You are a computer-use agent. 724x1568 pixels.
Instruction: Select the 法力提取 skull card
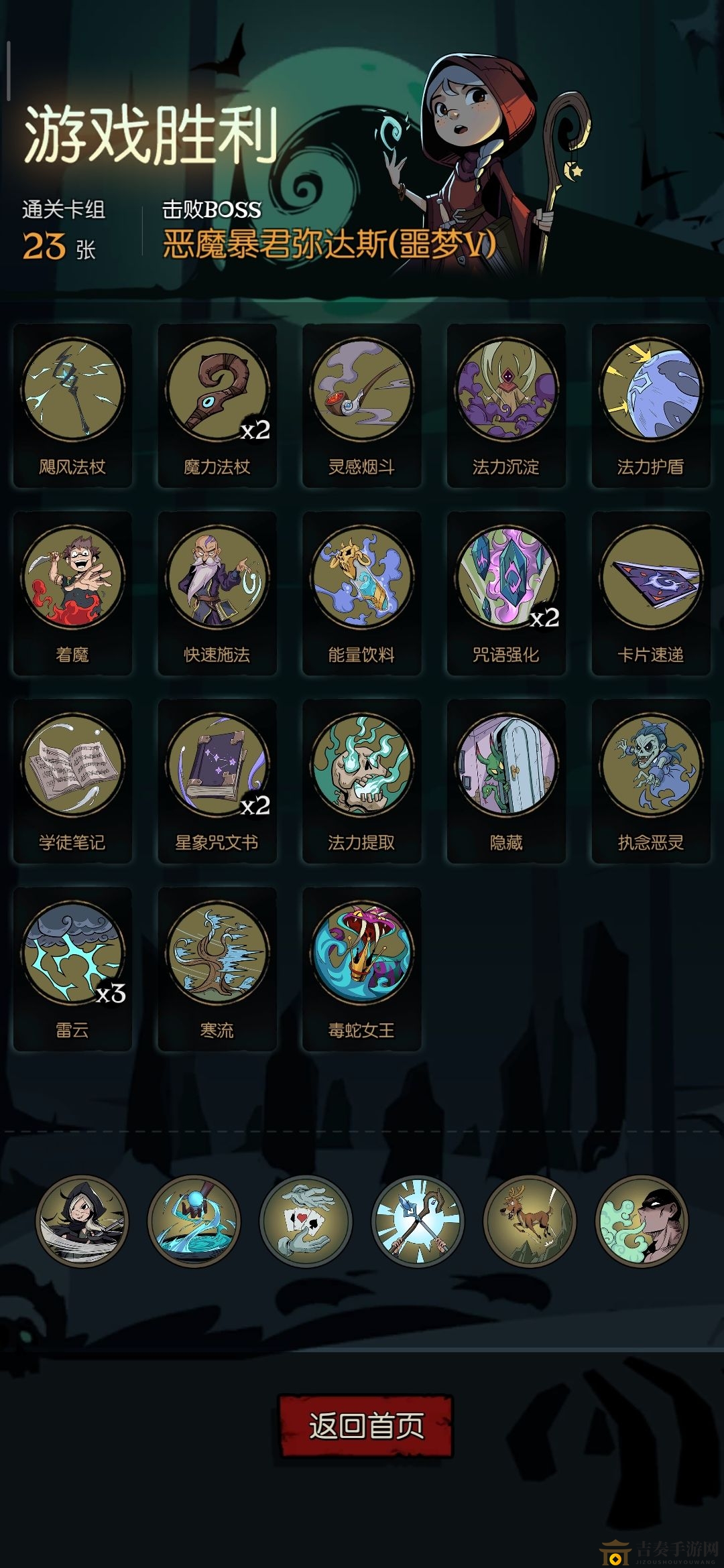coord(362,781)
